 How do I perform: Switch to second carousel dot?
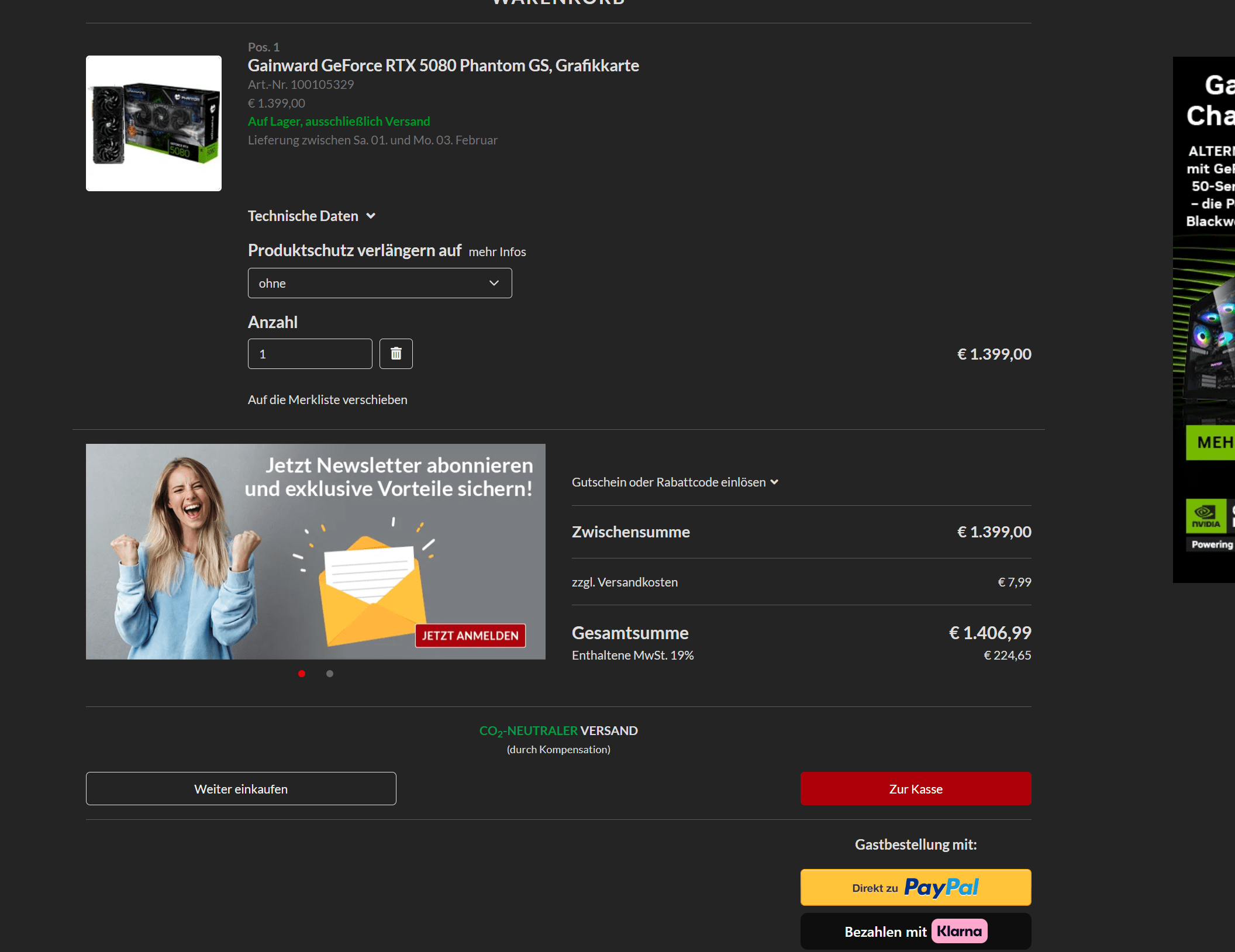coord(330,674)
